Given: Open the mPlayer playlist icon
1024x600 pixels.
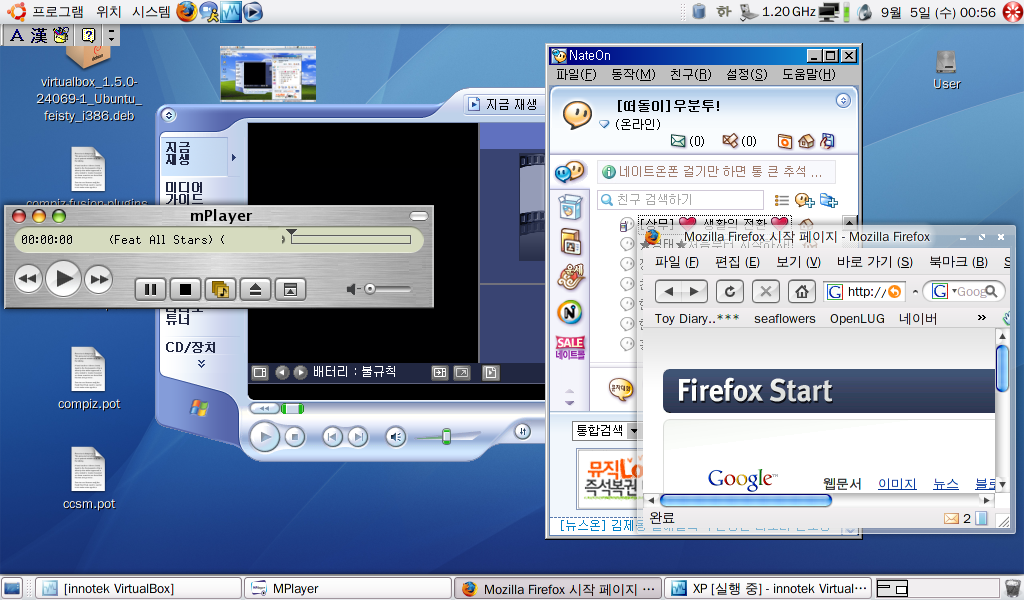Looking at the screenshot, I should [x=221, y=289].
